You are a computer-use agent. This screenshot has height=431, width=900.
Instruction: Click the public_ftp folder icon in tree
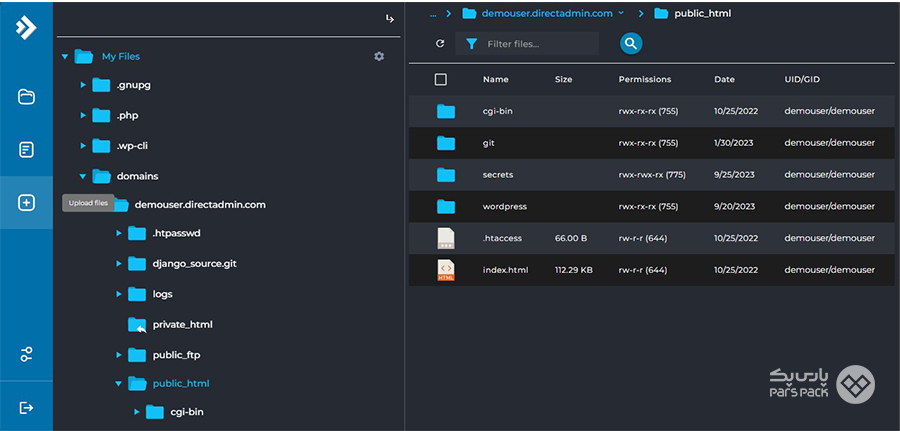pos(137,355)
